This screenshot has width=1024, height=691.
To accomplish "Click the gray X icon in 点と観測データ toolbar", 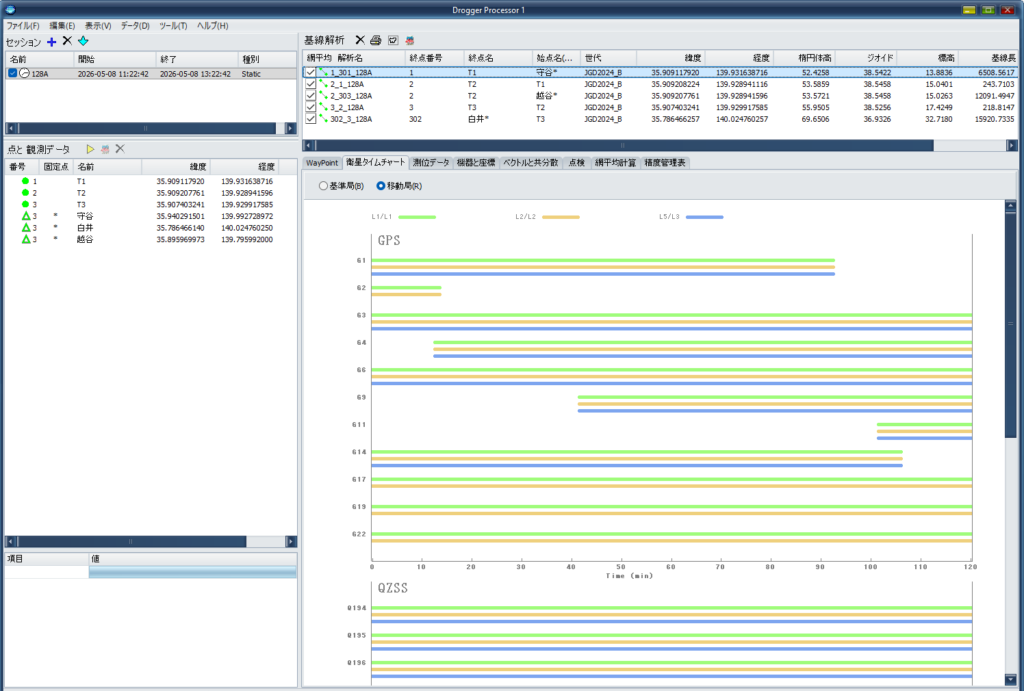I will [x=120, y=149].
